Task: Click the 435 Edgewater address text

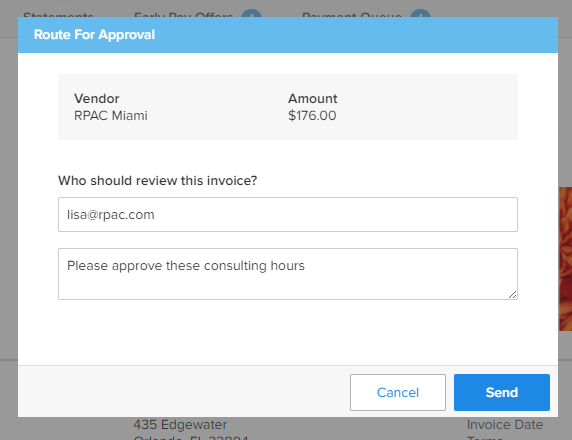Action: pos(180,425)
